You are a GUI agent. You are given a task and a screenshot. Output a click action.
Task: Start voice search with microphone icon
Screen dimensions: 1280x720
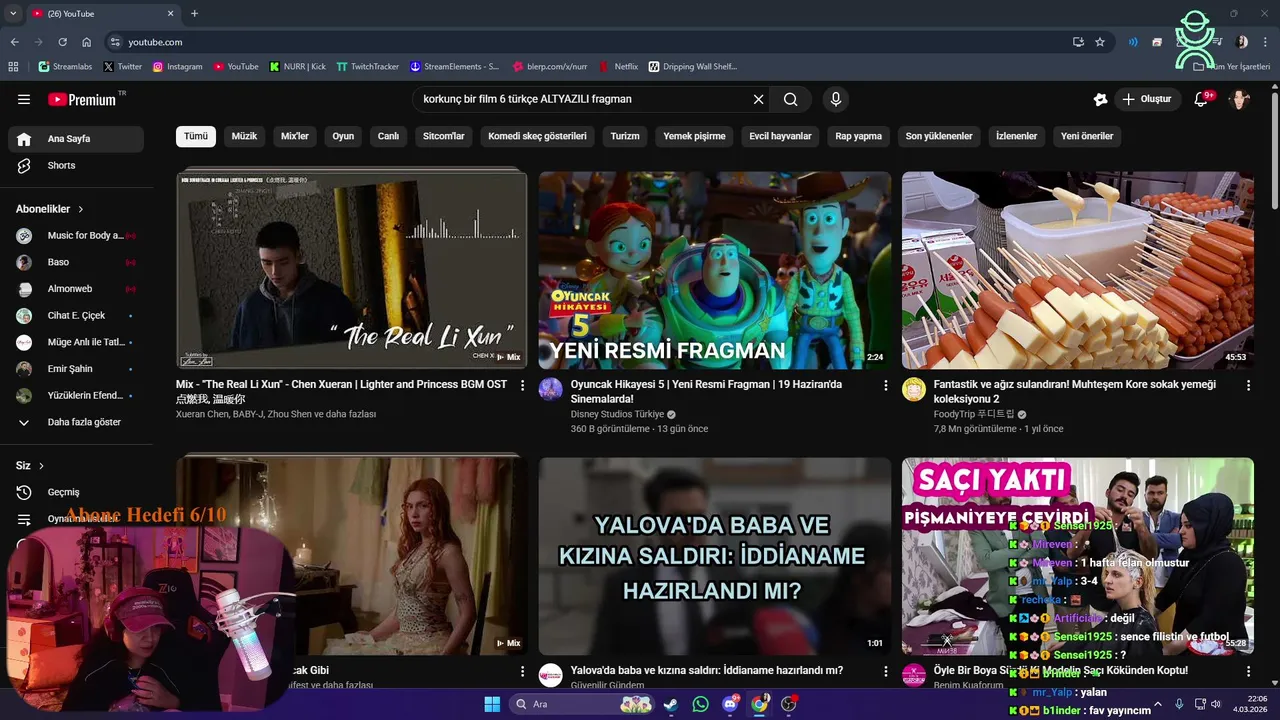[836, 99]
